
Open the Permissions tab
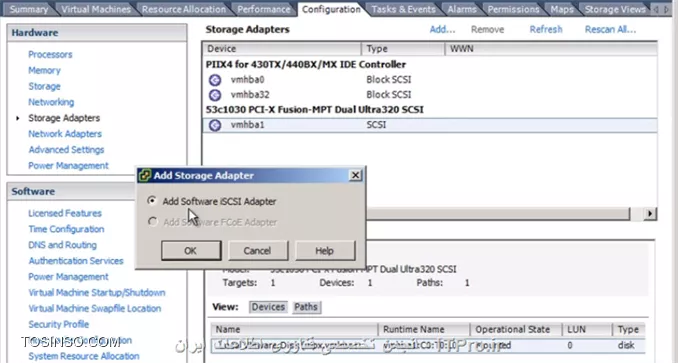click(513, 9)
